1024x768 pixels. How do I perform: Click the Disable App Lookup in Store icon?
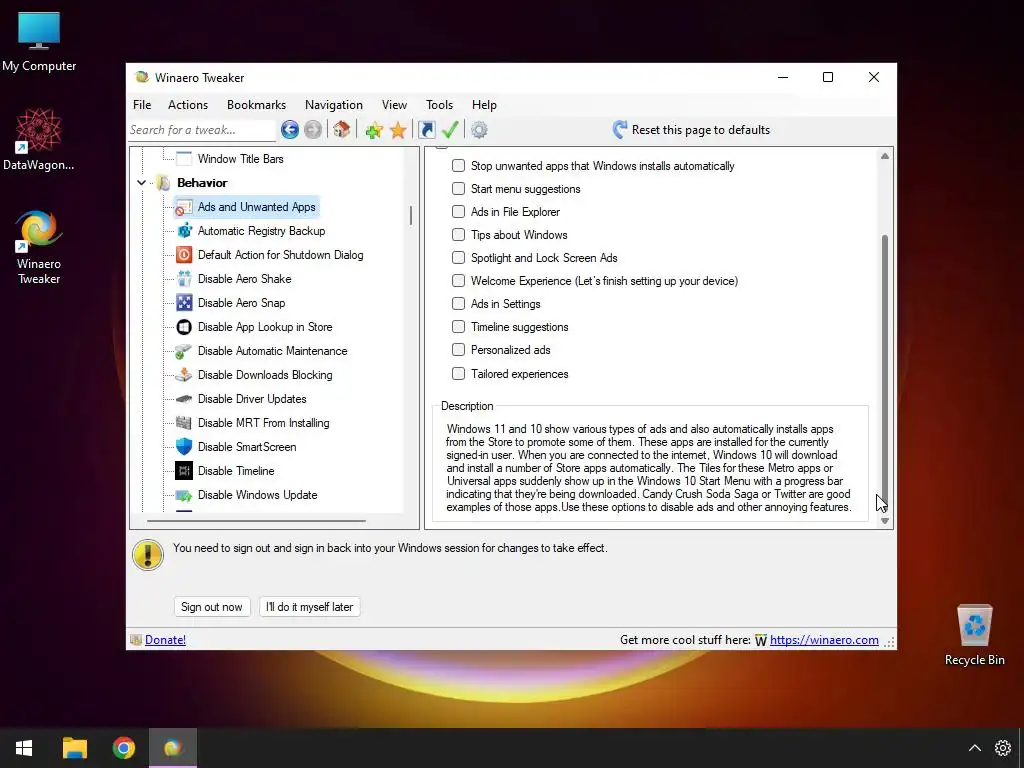pos(184,327)
